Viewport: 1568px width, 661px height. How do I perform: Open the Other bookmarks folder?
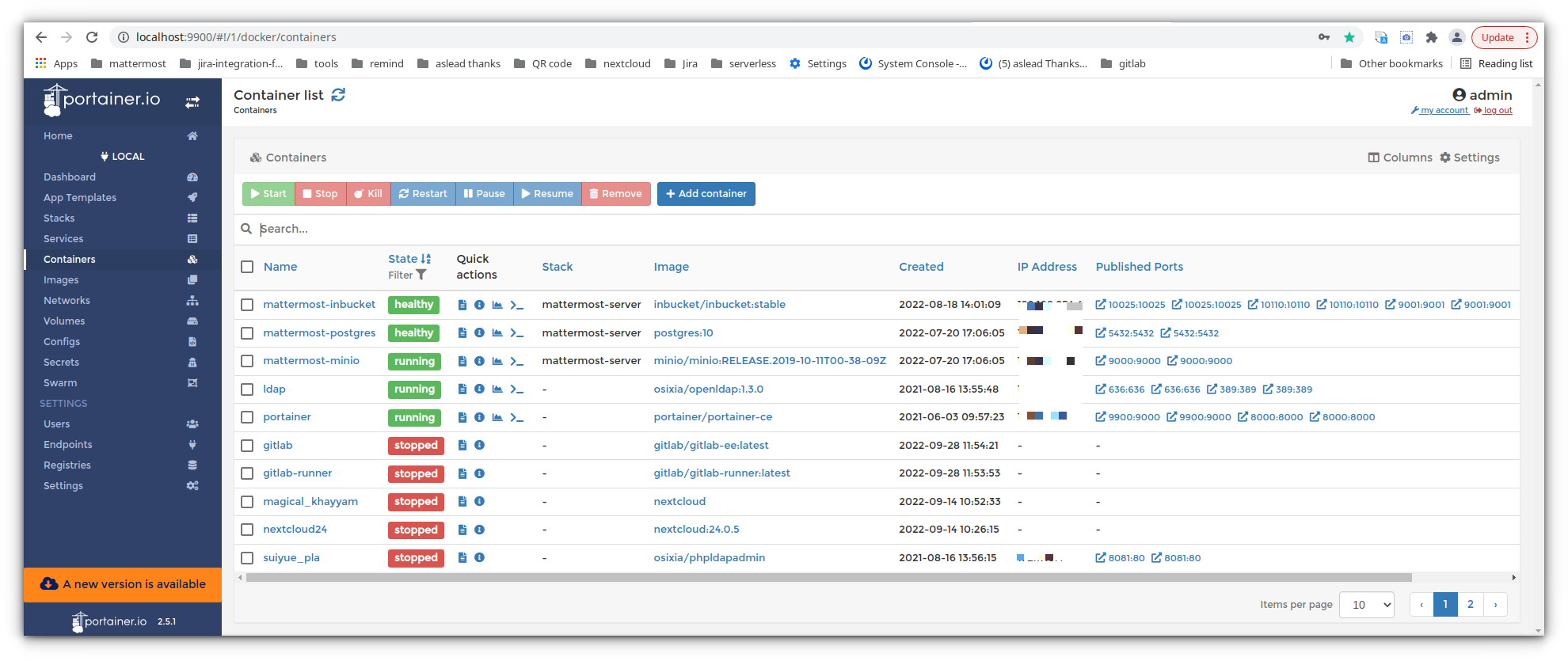[x=1391, y=63]
